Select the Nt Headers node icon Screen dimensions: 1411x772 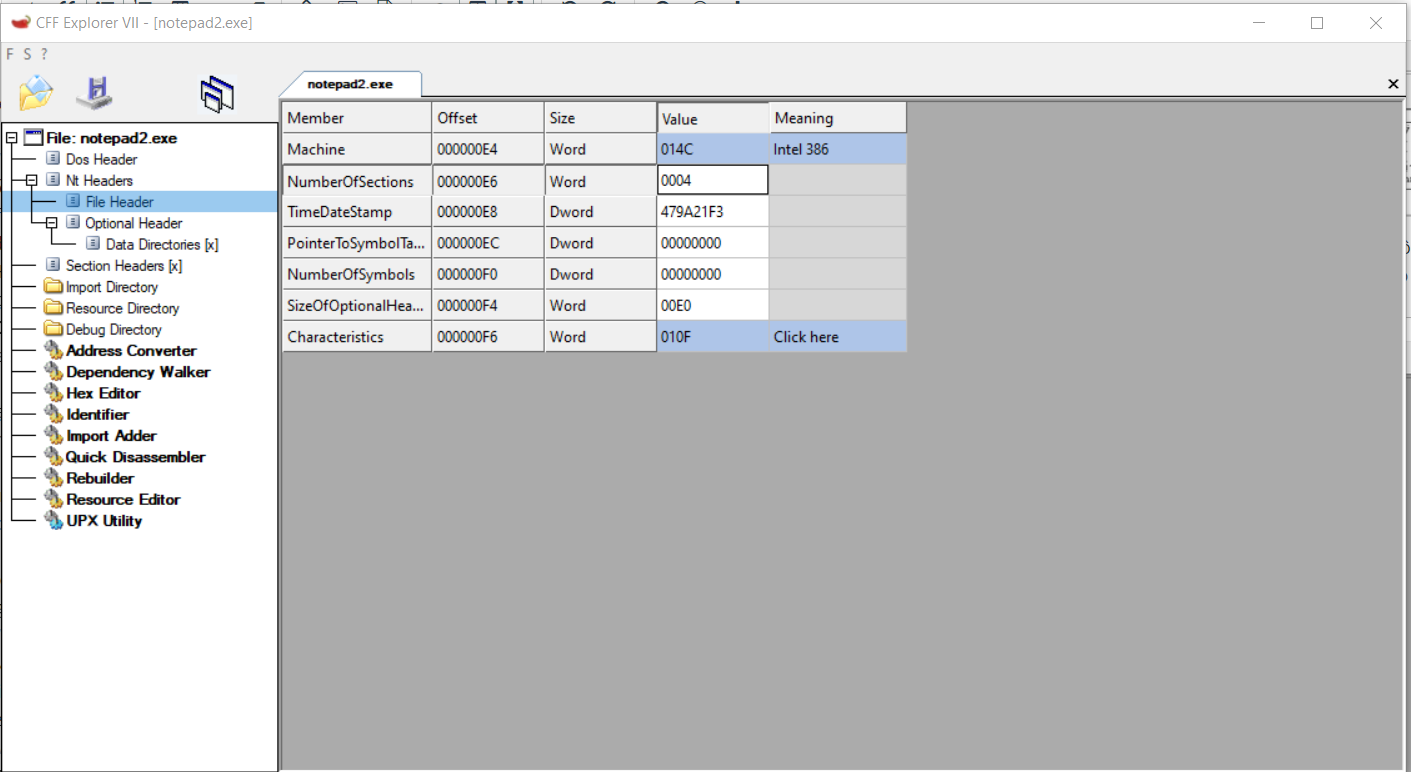coord(54,180)
